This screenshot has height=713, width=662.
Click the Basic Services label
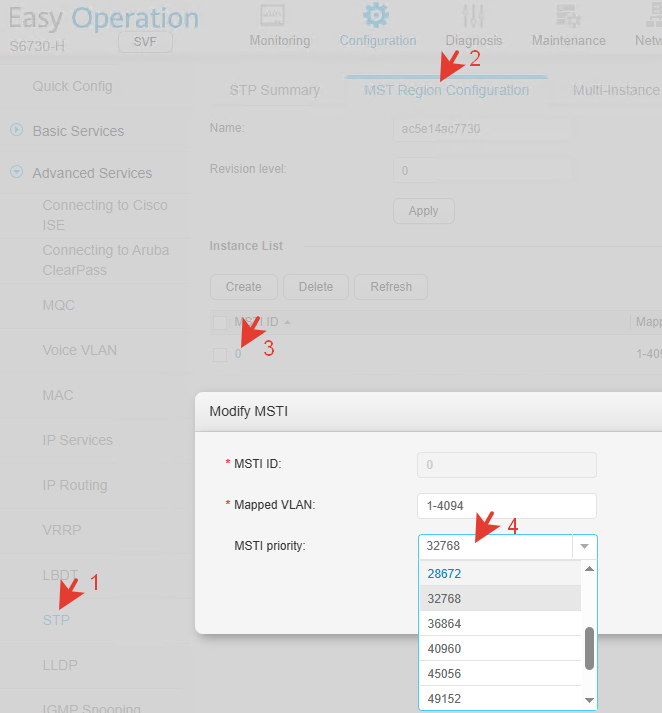pyautogui.click(x=78, y=131)
